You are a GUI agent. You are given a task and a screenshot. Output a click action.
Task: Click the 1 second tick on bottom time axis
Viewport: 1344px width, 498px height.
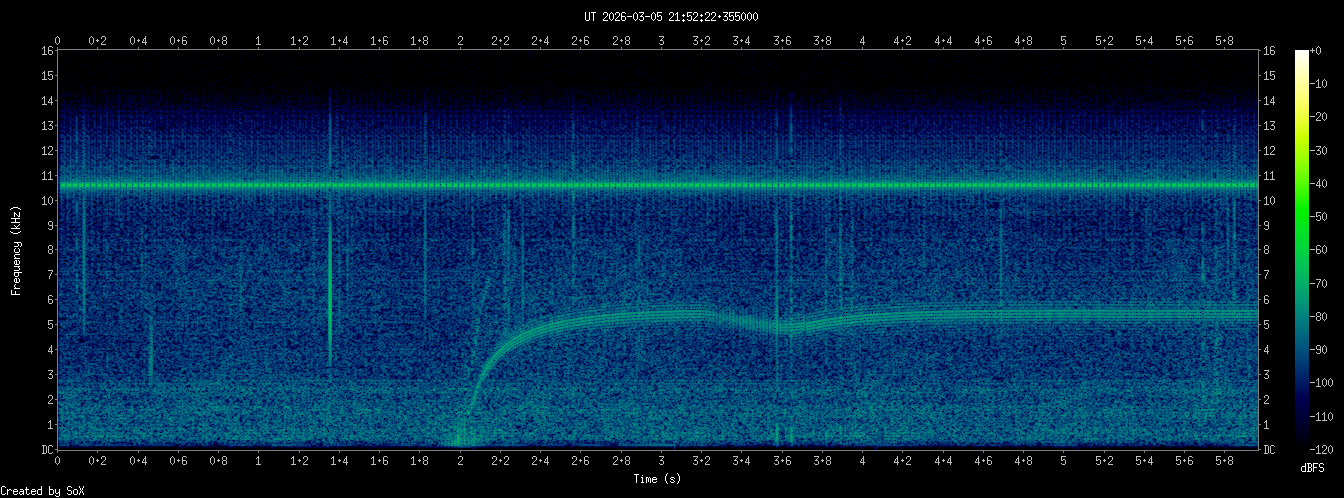259,461
